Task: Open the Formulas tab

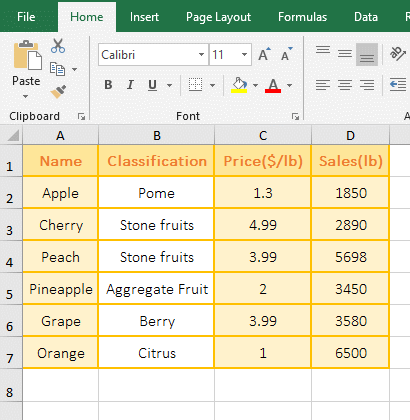Action: [302, 17]
